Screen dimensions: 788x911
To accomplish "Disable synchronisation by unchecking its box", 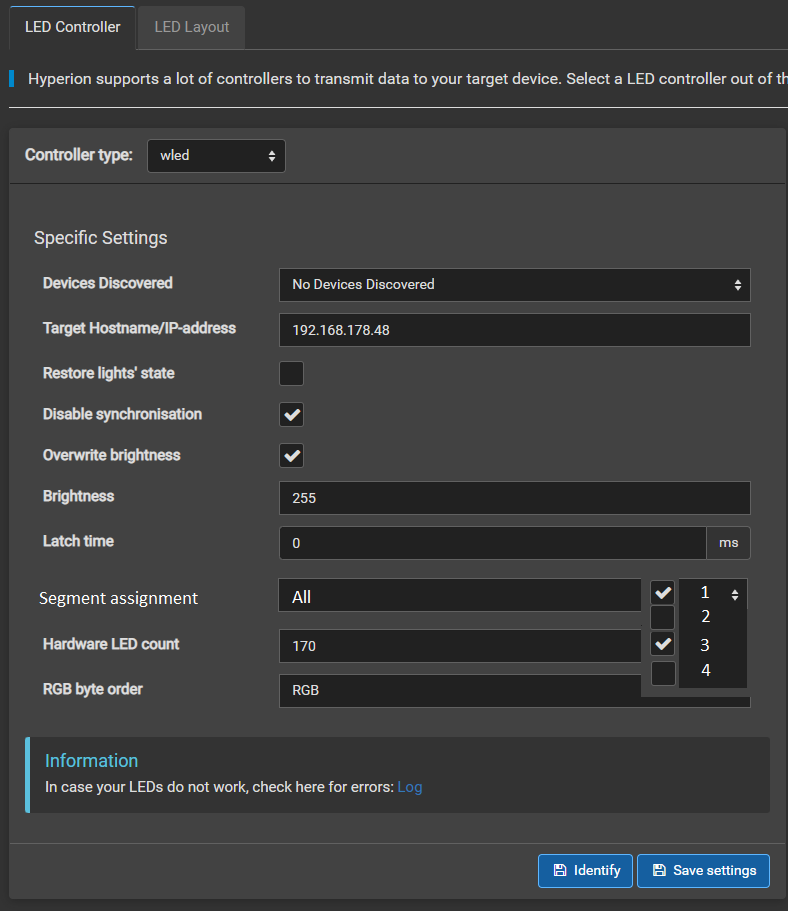I will [291, 414].
